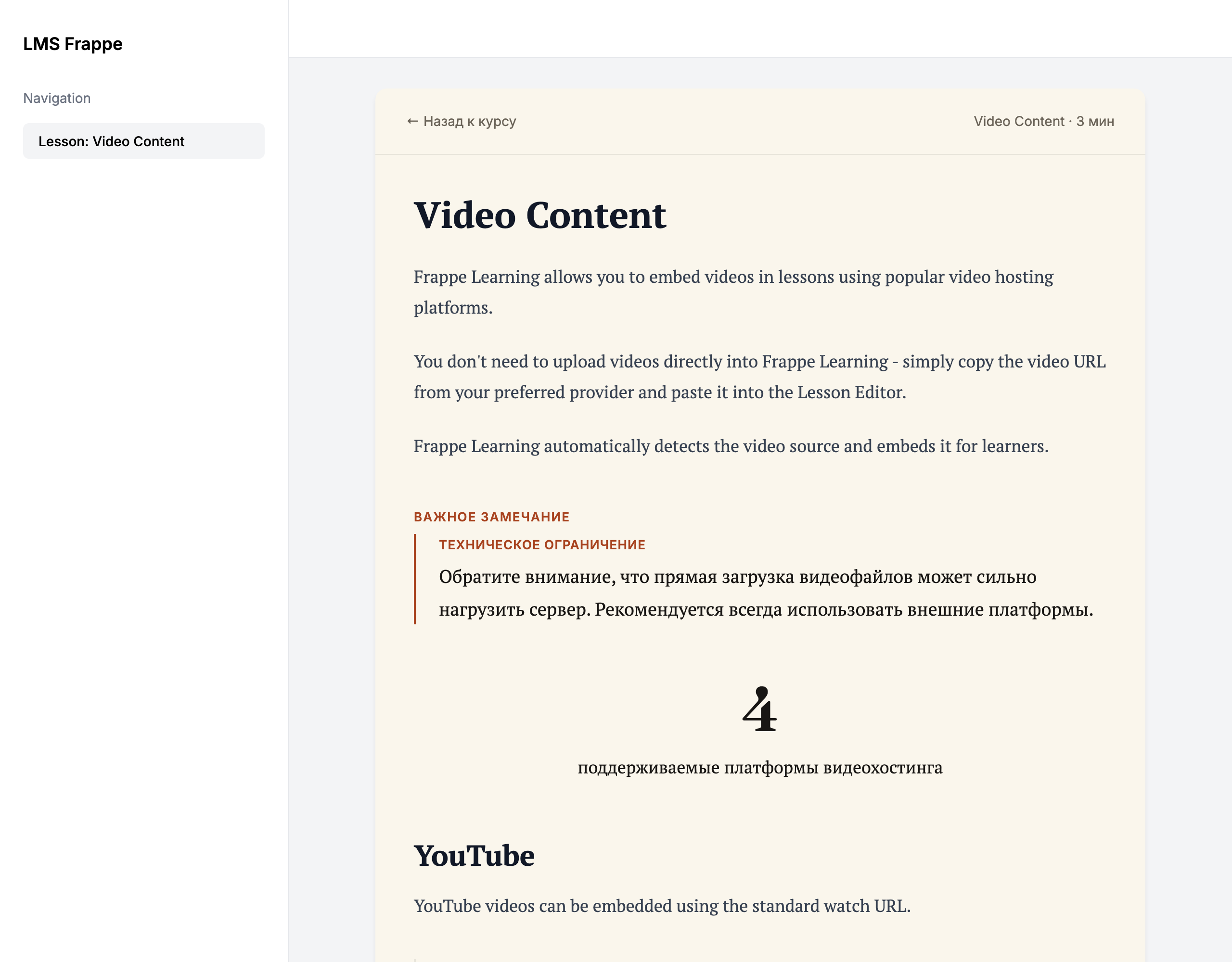This screenshot has width=1232, height=962.
Task: Click the paragraph starting 'Frappe Learning allows you'
Action: pos(733,292)
